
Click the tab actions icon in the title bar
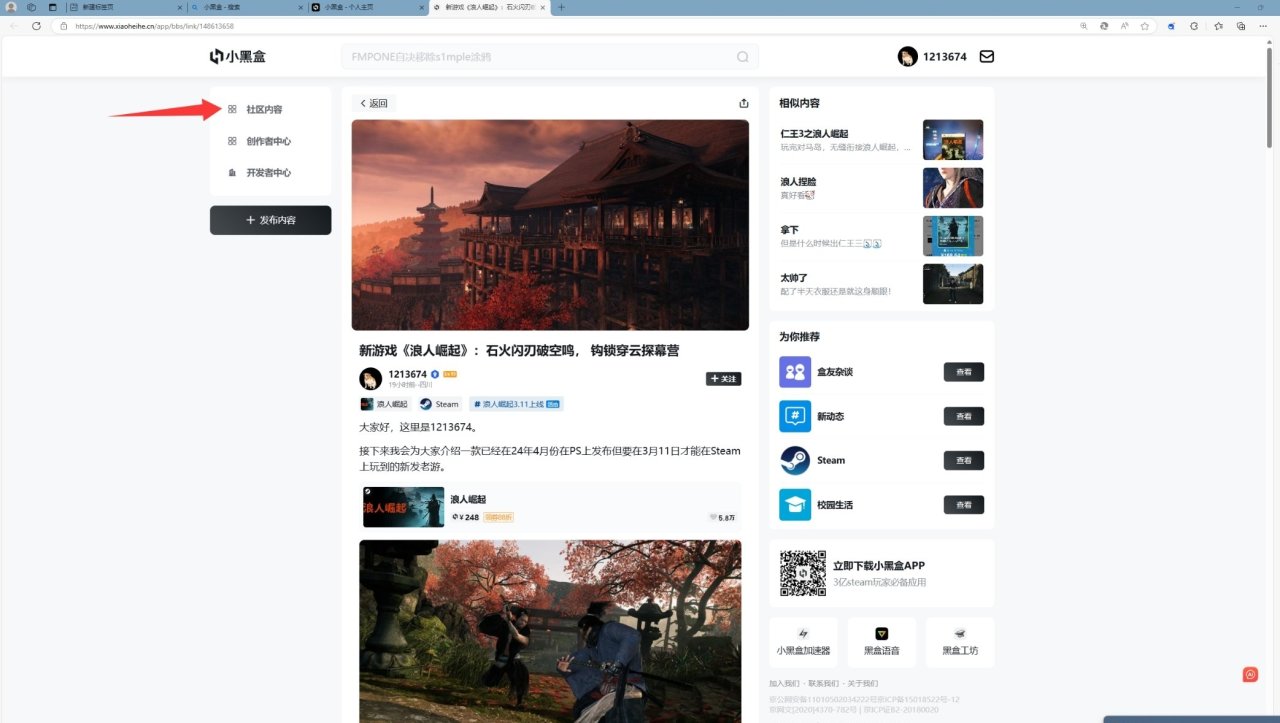(52, 7)
